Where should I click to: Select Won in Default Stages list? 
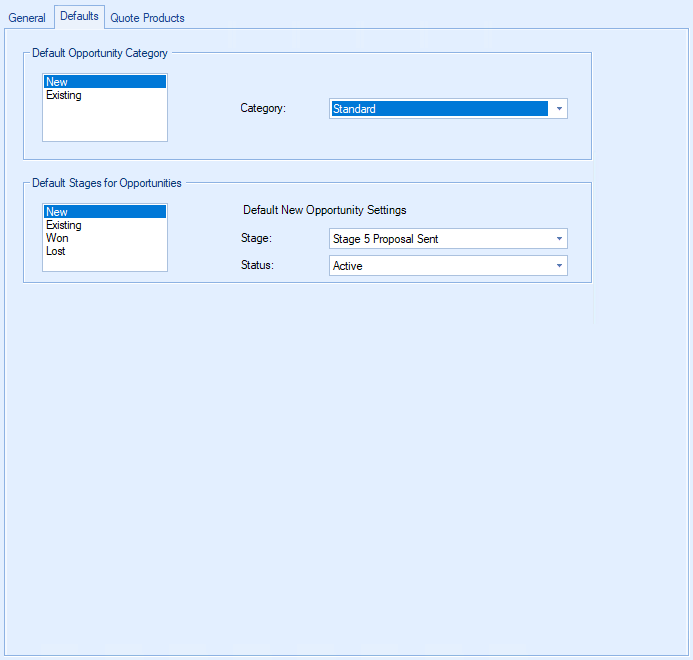point(57,239)
